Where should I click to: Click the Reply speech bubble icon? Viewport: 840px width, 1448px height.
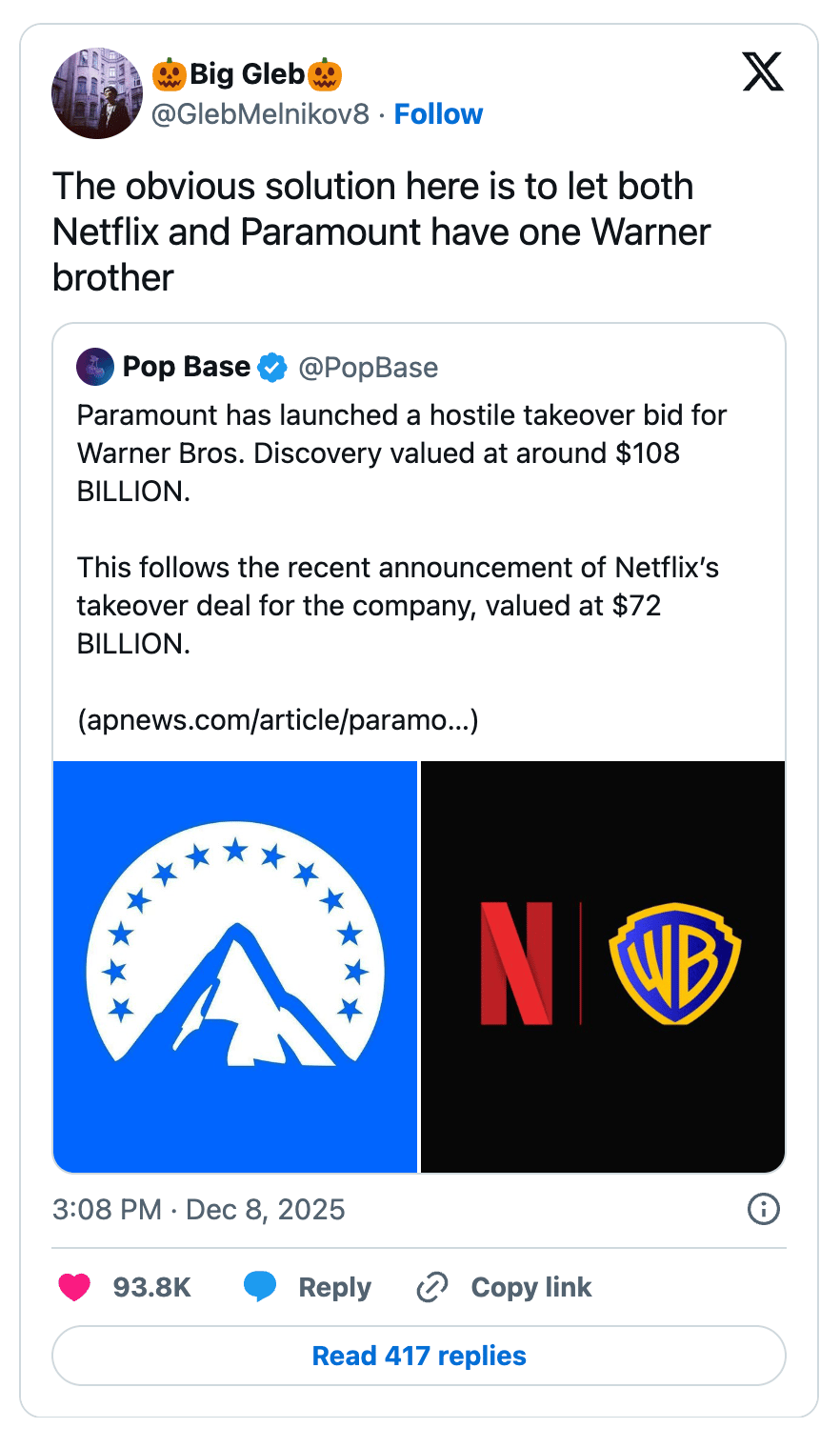260,1287
